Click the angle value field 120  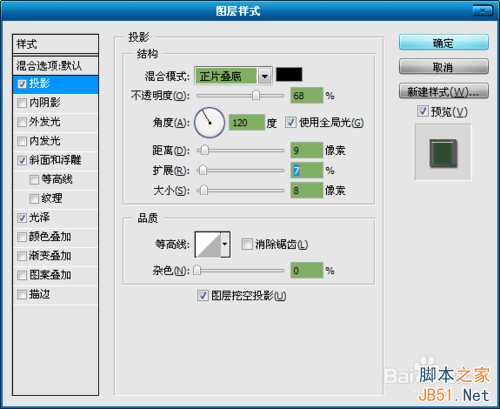(246, 123)
